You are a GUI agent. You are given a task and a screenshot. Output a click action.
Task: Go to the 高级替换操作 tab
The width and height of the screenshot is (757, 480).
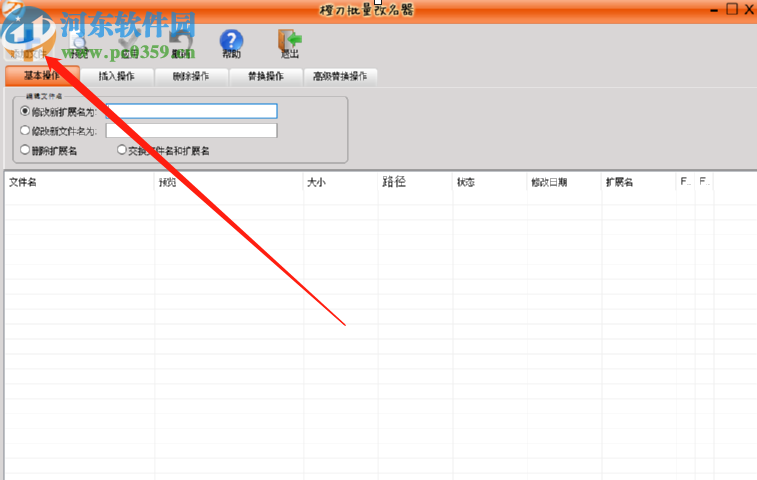pos(340,76)
